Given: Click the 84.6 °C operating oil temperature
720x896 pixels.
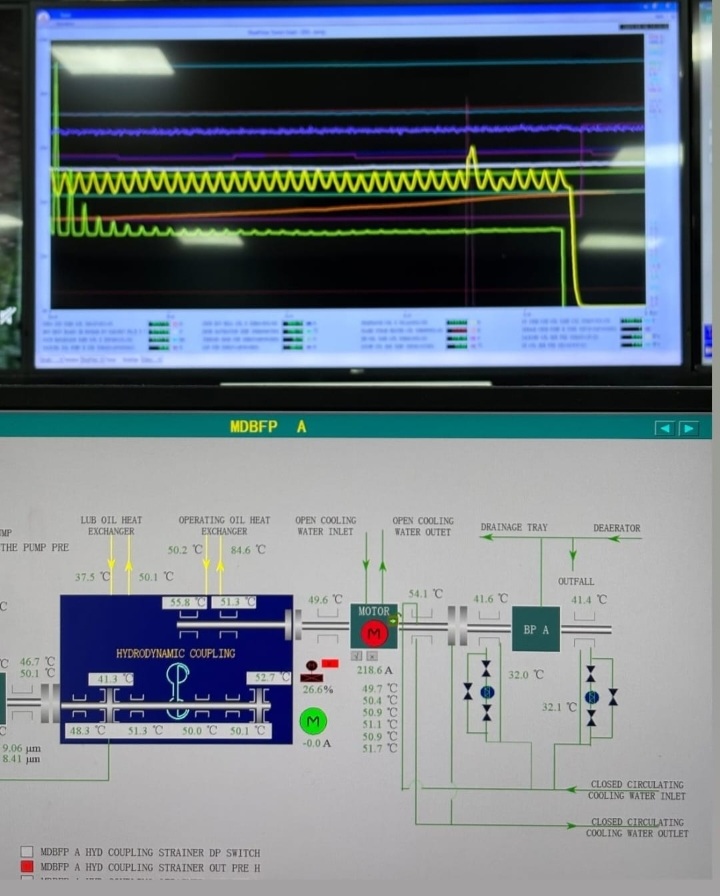Looking at the screenshot, I should (x=248, y=549).
